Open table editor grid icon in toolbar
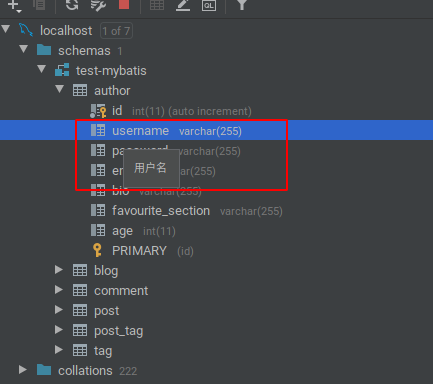The width and height of the screenshot is (433, 384). pyautogui.click(x=157, y=5)
